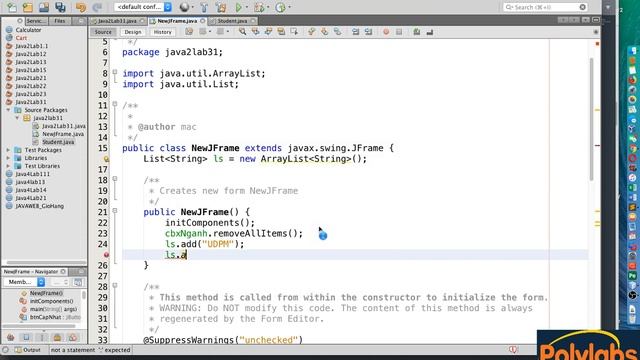The image size is (640, 360).
Task: Toggle breakpoint at line 25 error marker
Action: coord(106,255)
